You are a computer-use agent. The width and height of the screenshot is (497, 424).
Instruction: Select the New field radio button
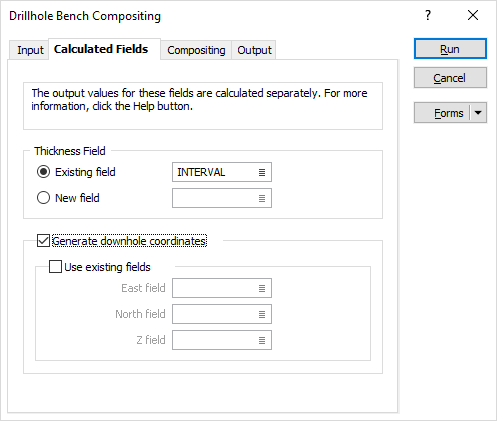43,198
